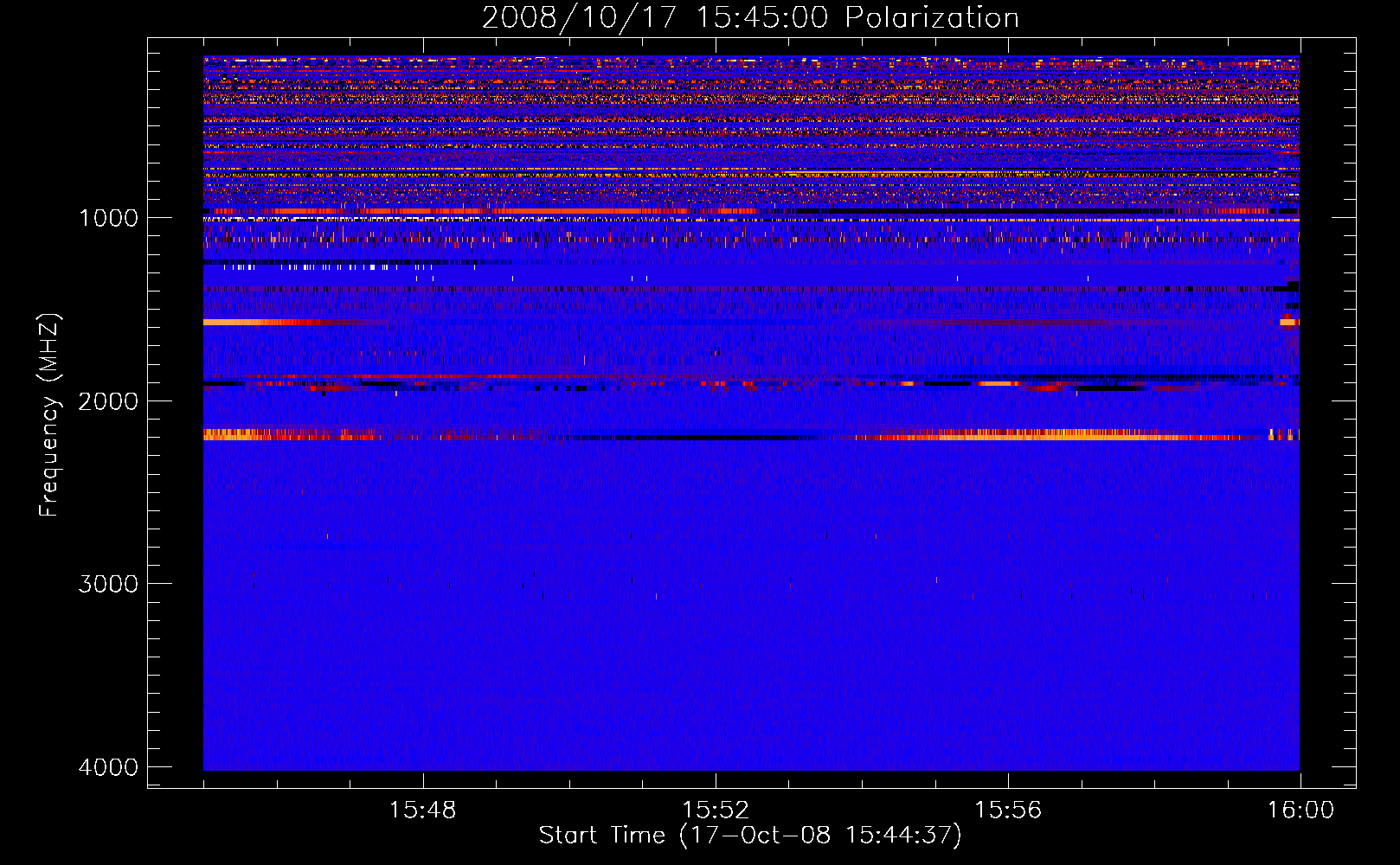The height and width of the screenshot is (865, 1400).
Task: Click the "Start Time (17-Oct-08 15:44:37)" label
Action: (x=750, y=836)
